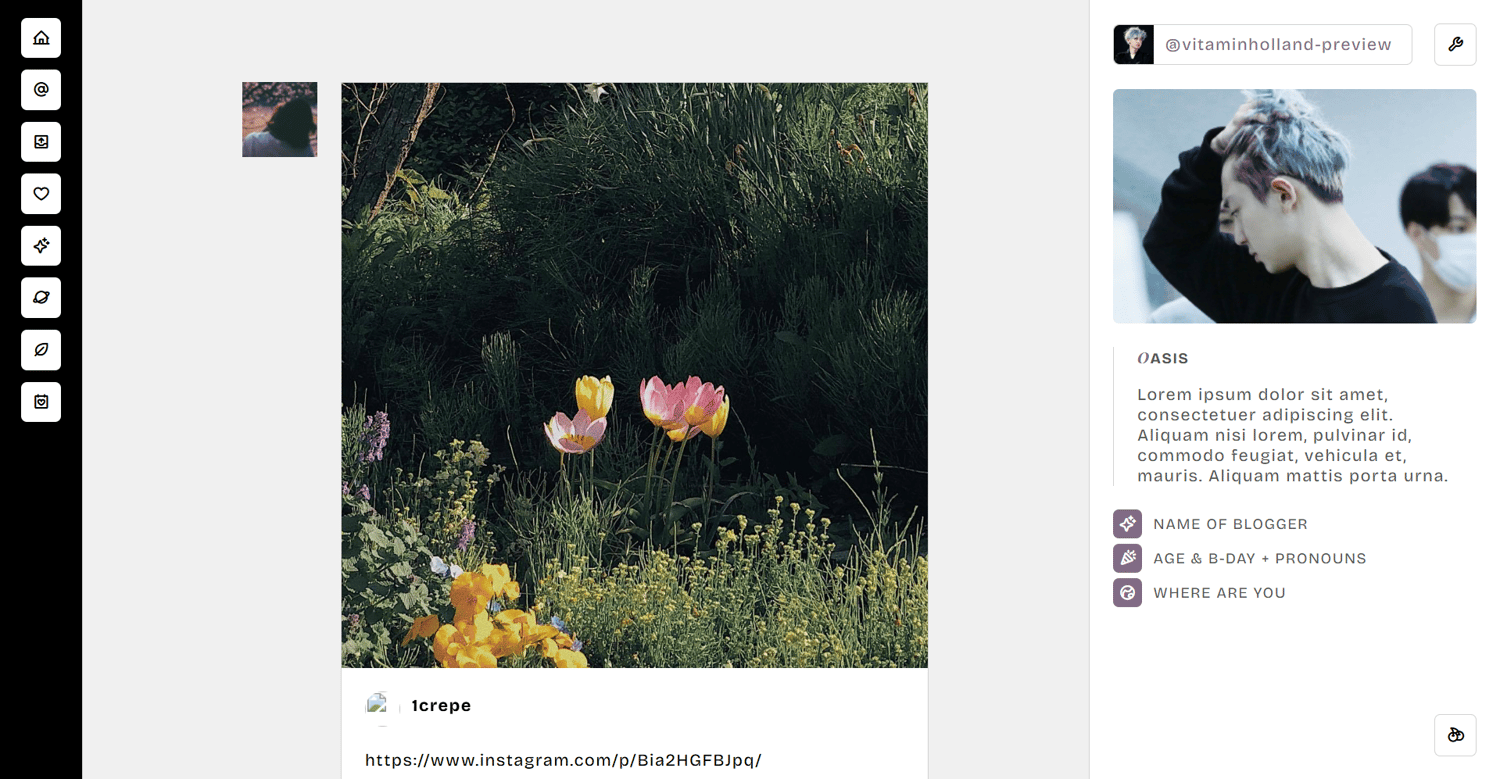
Task: Click the cherry icon button at bottom right
Action: [x=1455, y=735]
